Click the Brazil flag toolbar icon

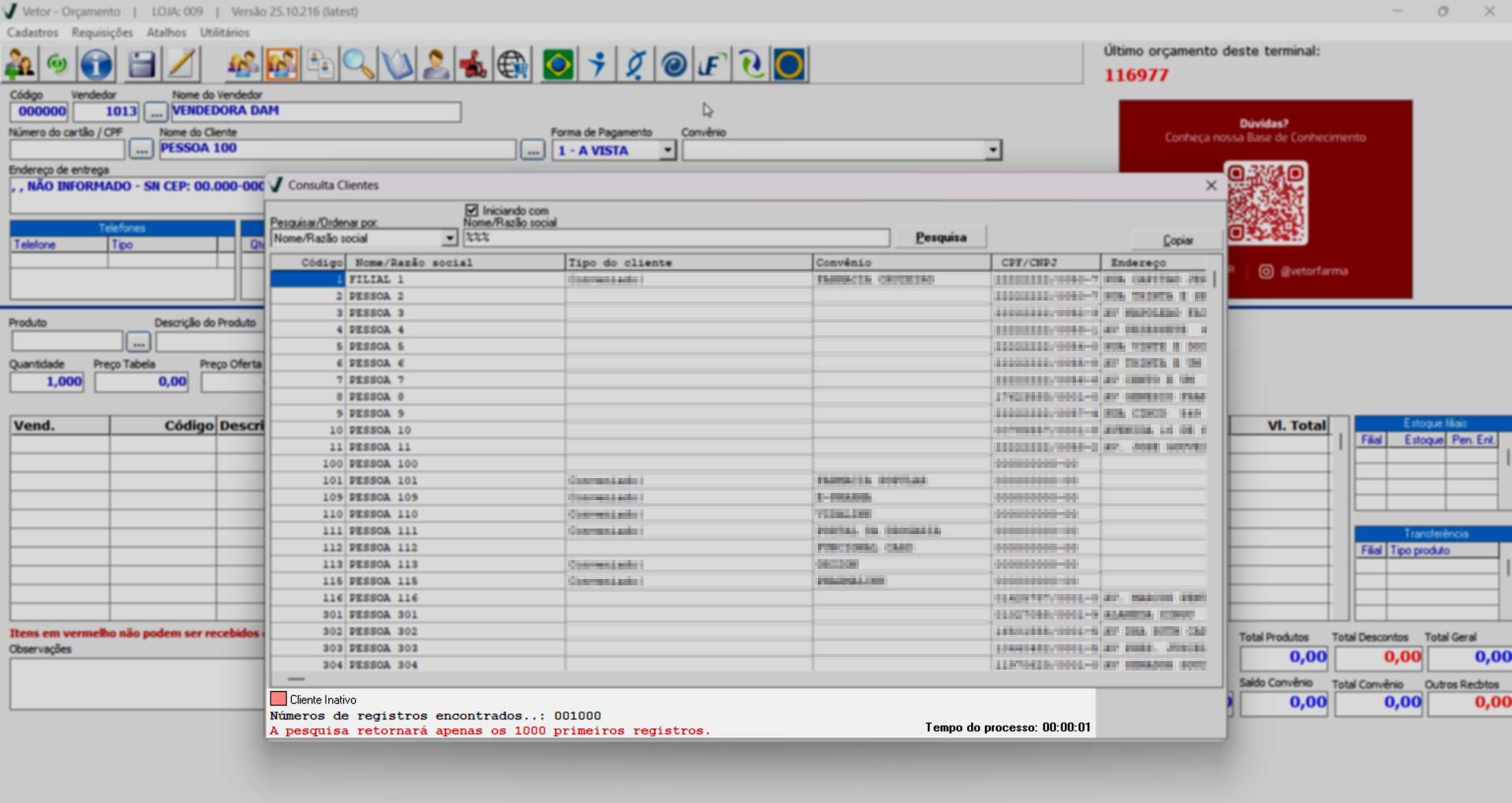(x=558, y=65)
